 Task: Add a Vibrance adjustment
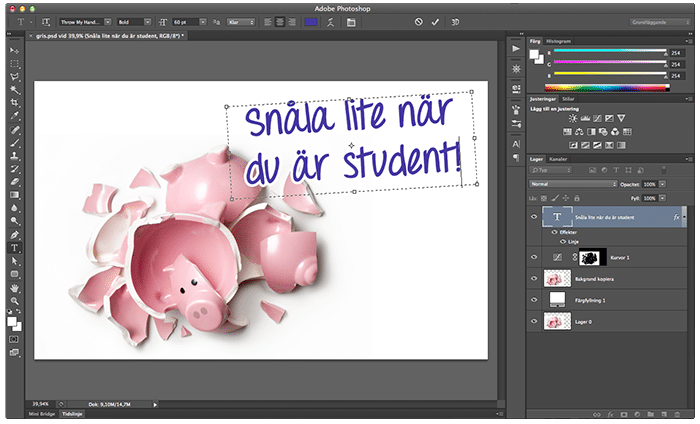pos(621,118)
